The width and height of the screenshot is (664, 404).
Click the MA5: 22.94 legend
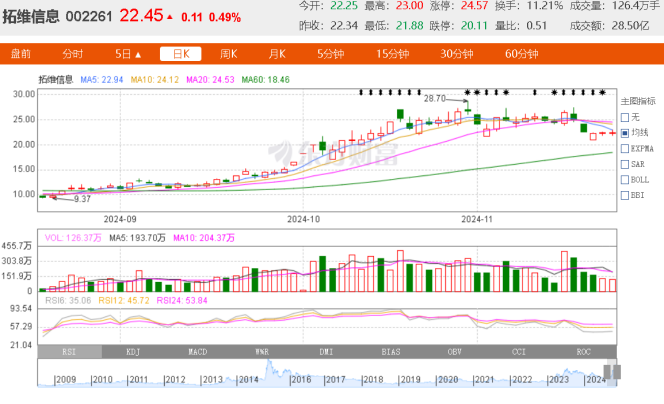102,80
